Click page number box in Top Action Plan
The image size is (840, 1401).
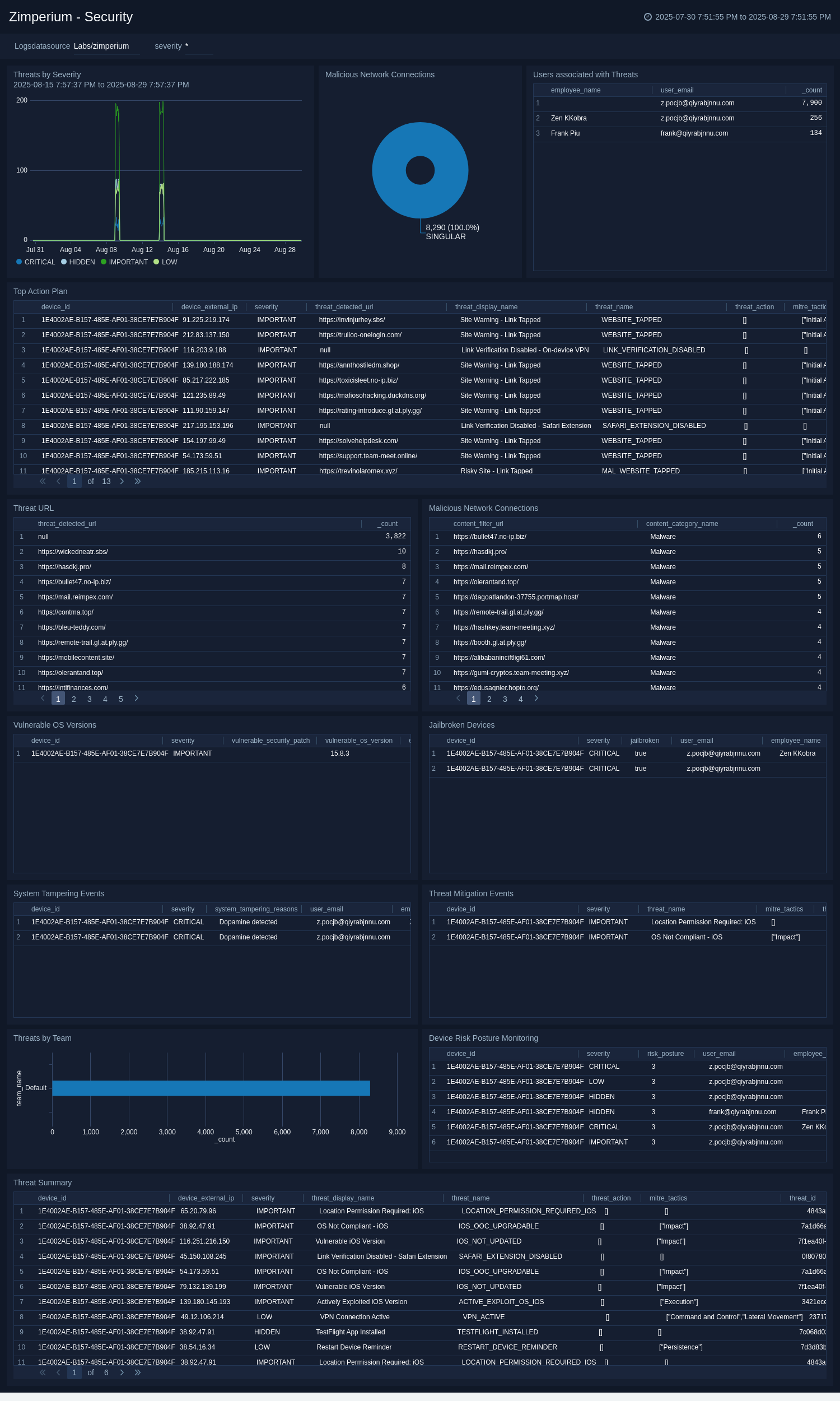(74, 481)
